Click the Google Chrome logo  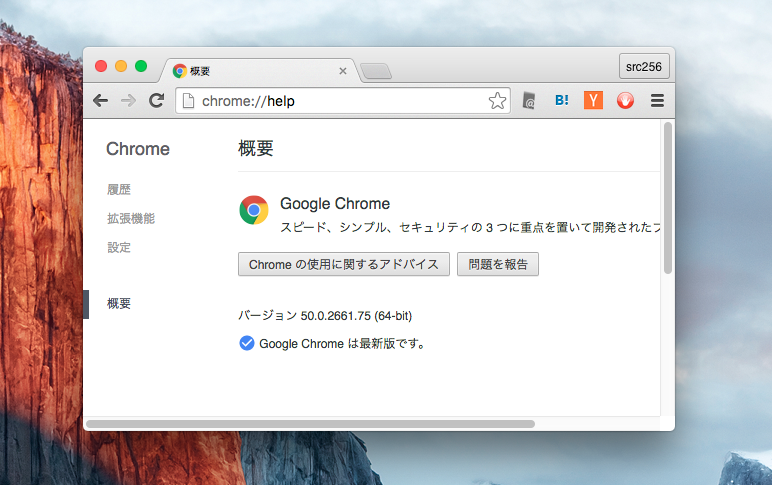click(x=254, y=210)
